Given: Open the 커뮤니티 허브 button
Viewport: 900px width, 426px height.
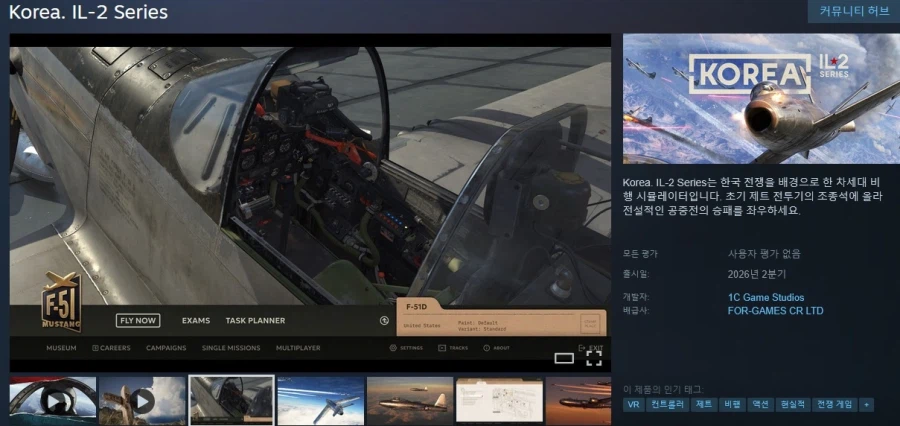Looking at the screenshot, I should point(853,12).
